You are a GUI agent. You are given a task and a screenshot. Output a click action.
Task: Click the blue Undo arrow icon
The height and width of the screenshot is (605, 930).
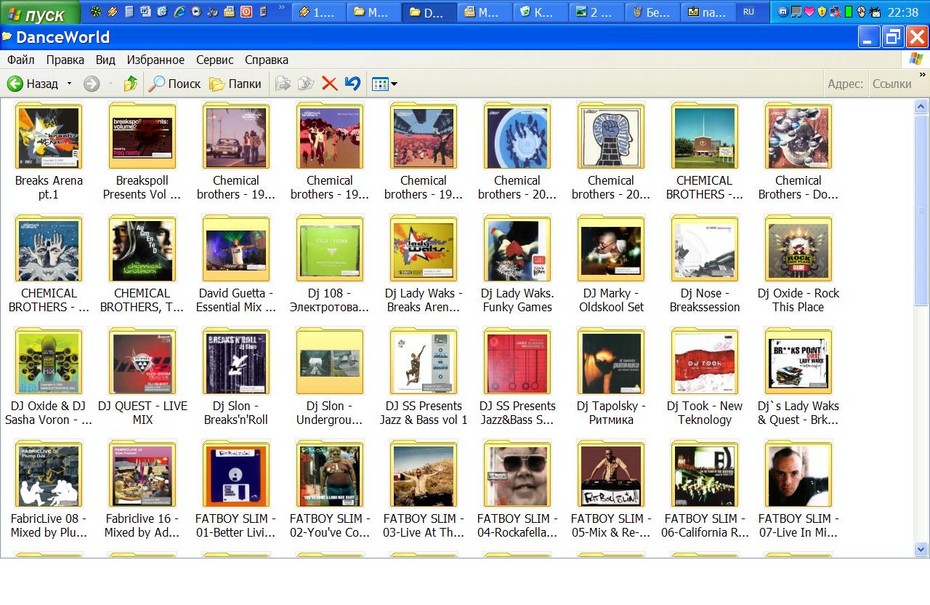pyautogui.click(x=353, y=84)
